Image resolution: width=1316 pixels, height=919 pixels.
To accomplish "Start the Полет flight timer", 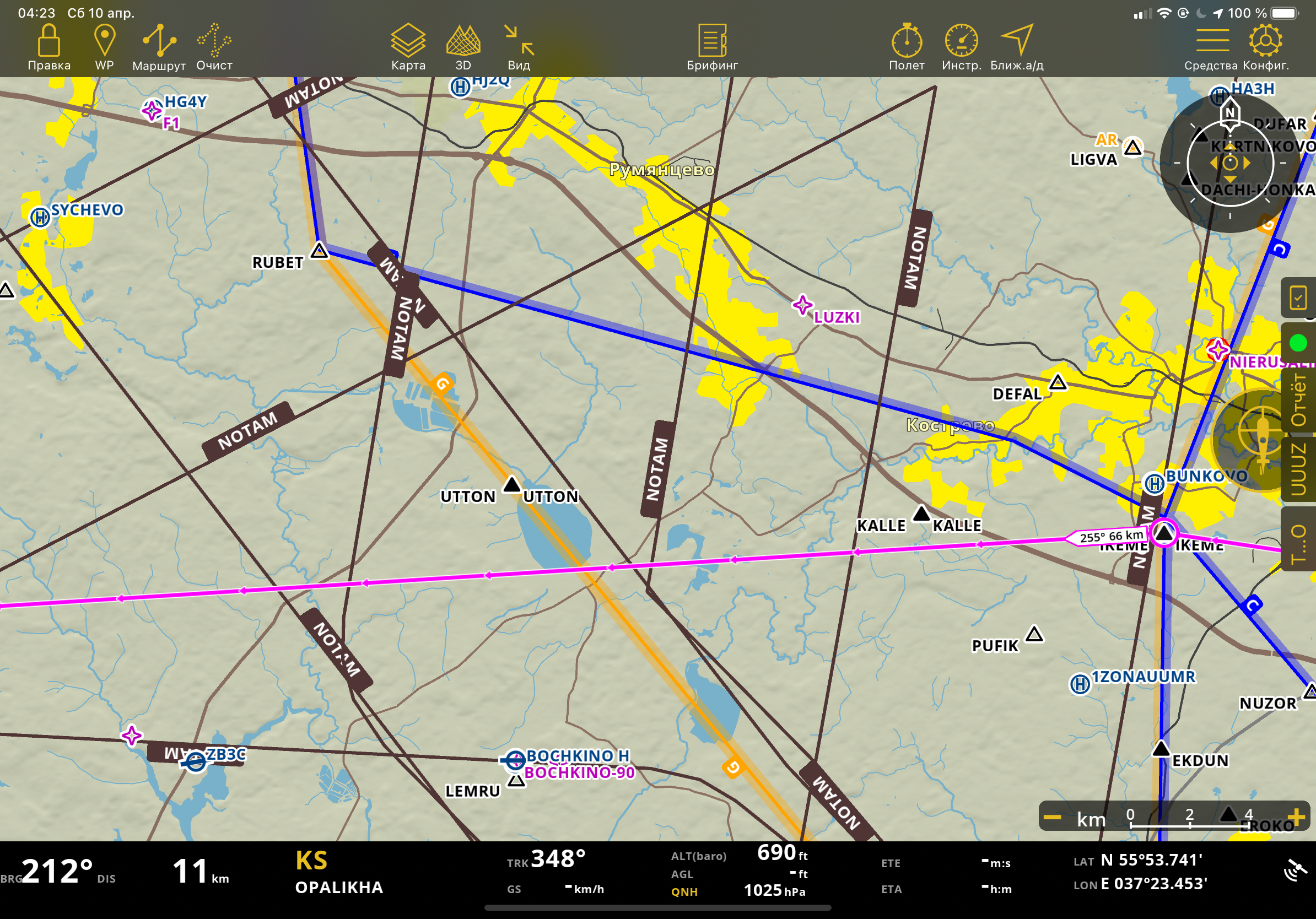I will click(906, 41).
